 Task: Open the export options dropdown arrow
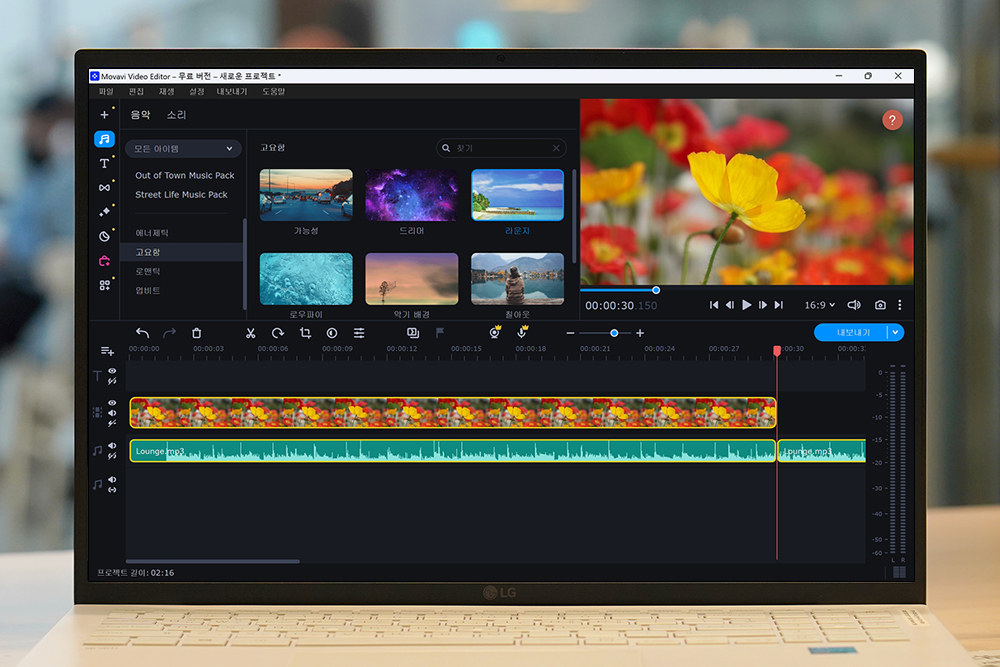pos(895,332)
